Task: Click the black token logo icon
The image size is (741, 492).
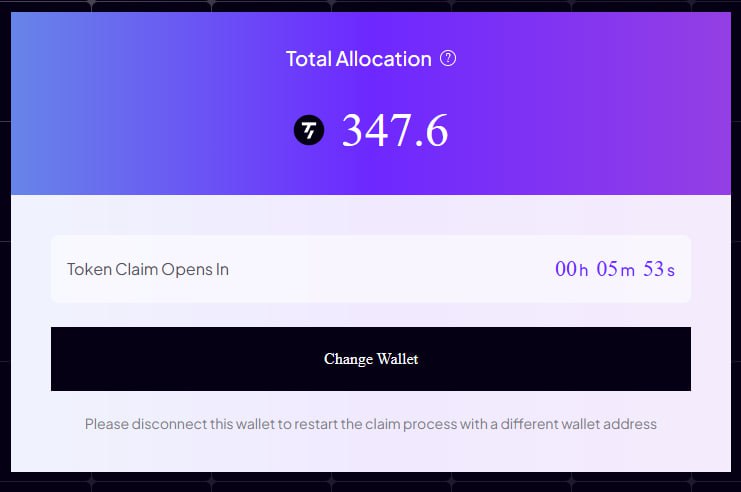Action: coord(309,130)
